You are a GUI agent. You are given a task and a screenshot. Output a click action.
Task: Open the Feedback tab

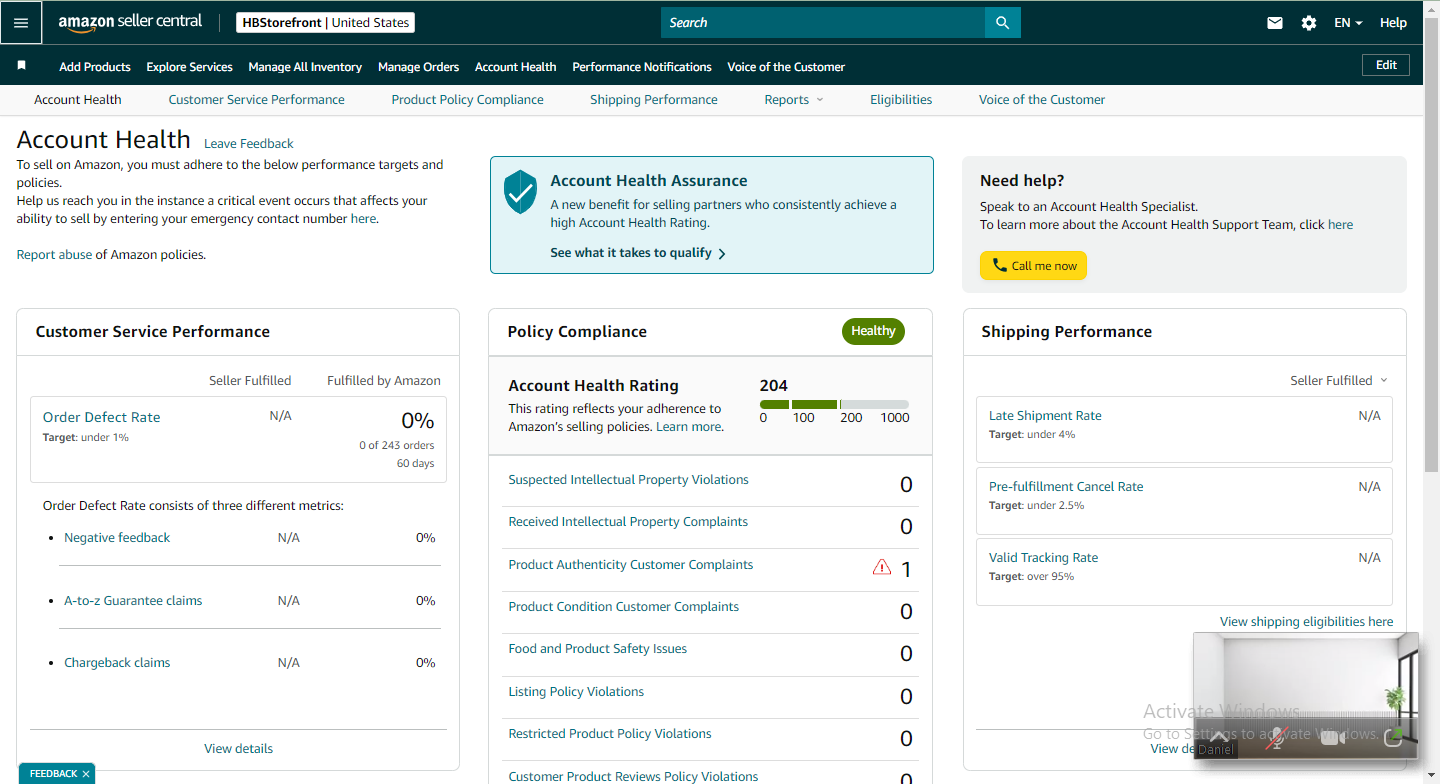[x=53, y=774]
